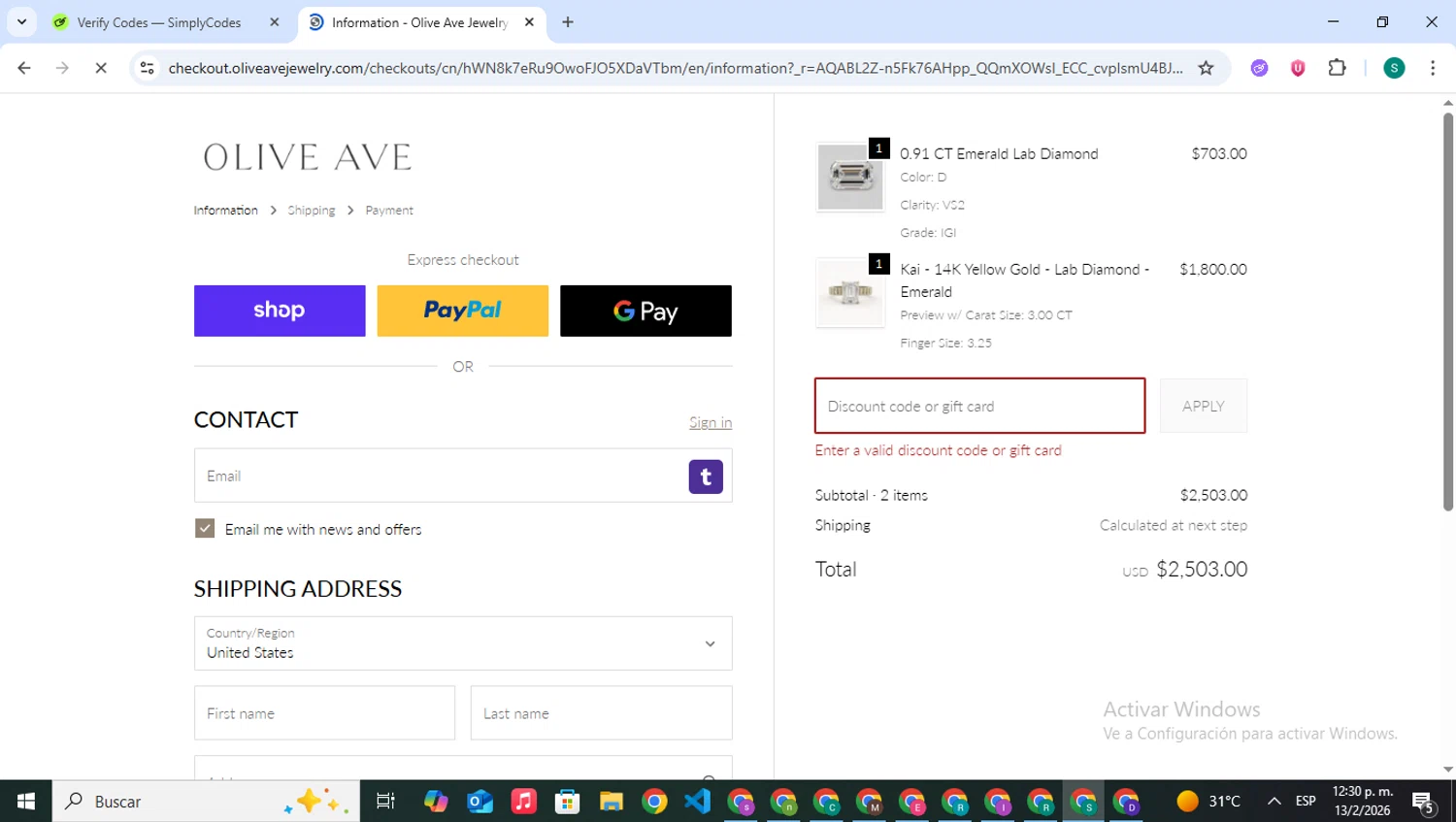Click the 'Calculated at next step' text
The image size is (1456, 822).
coord(1174,525)
